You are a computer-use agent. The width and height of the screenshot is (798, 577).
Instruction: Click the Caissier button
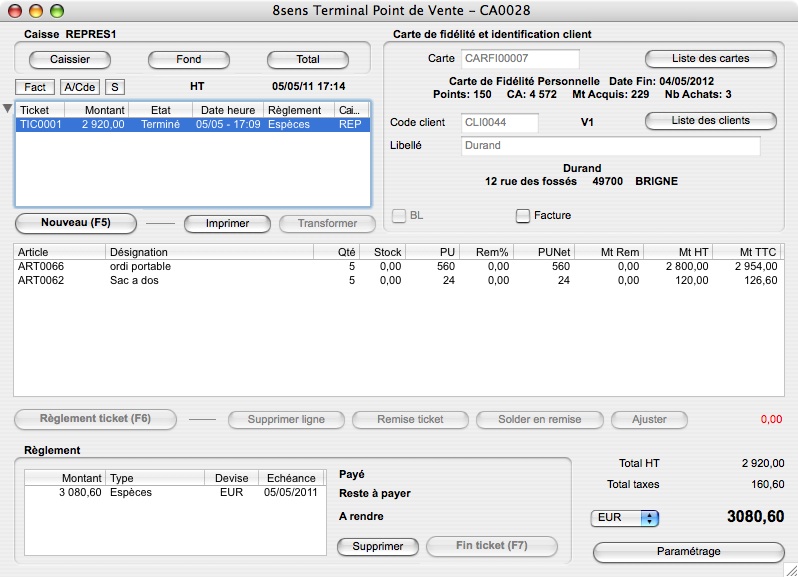click(70, 60)
